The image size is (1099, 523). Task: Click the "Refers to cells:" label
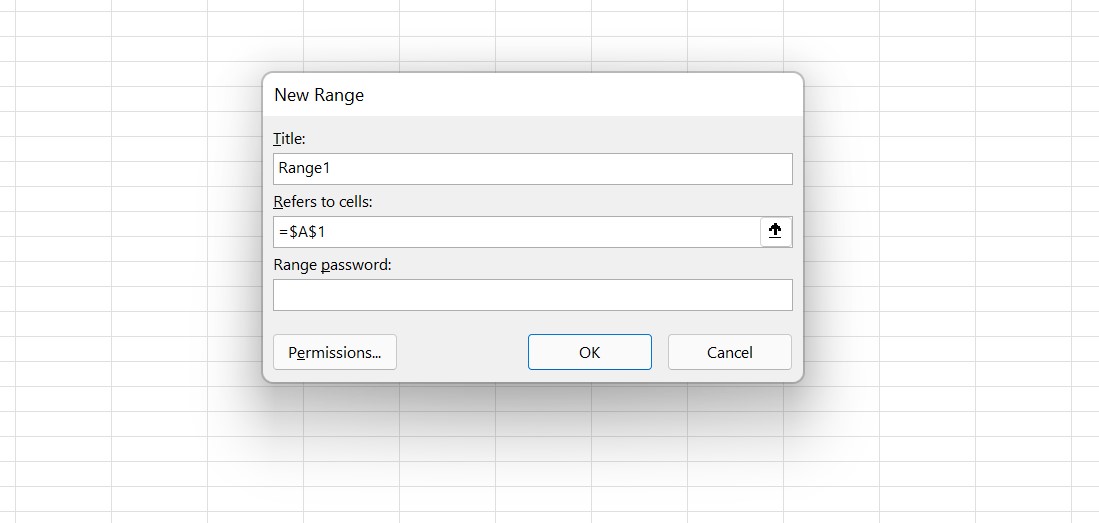[x=323, y=202]
